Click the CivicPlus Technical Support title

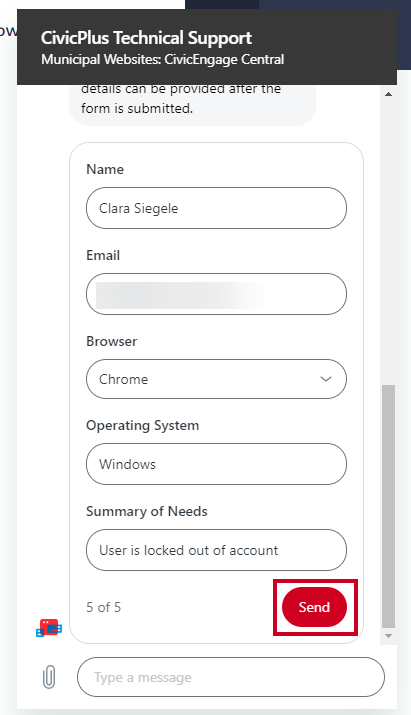pyautogui.click(x=146, y=38)
